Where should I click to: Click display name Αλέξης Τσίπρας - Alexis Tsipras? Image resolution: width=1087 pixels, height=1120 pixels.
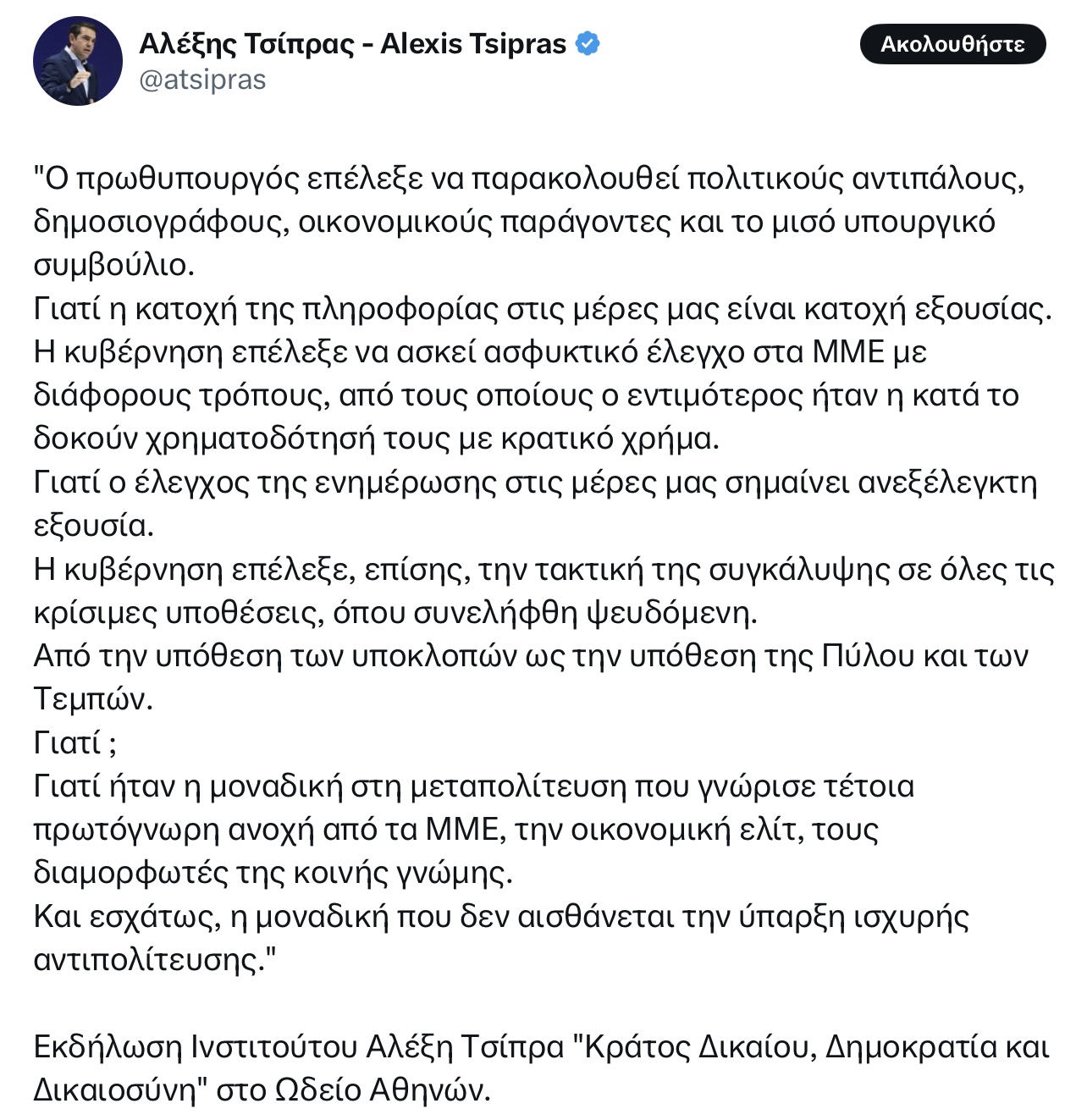tap(352, 43)
